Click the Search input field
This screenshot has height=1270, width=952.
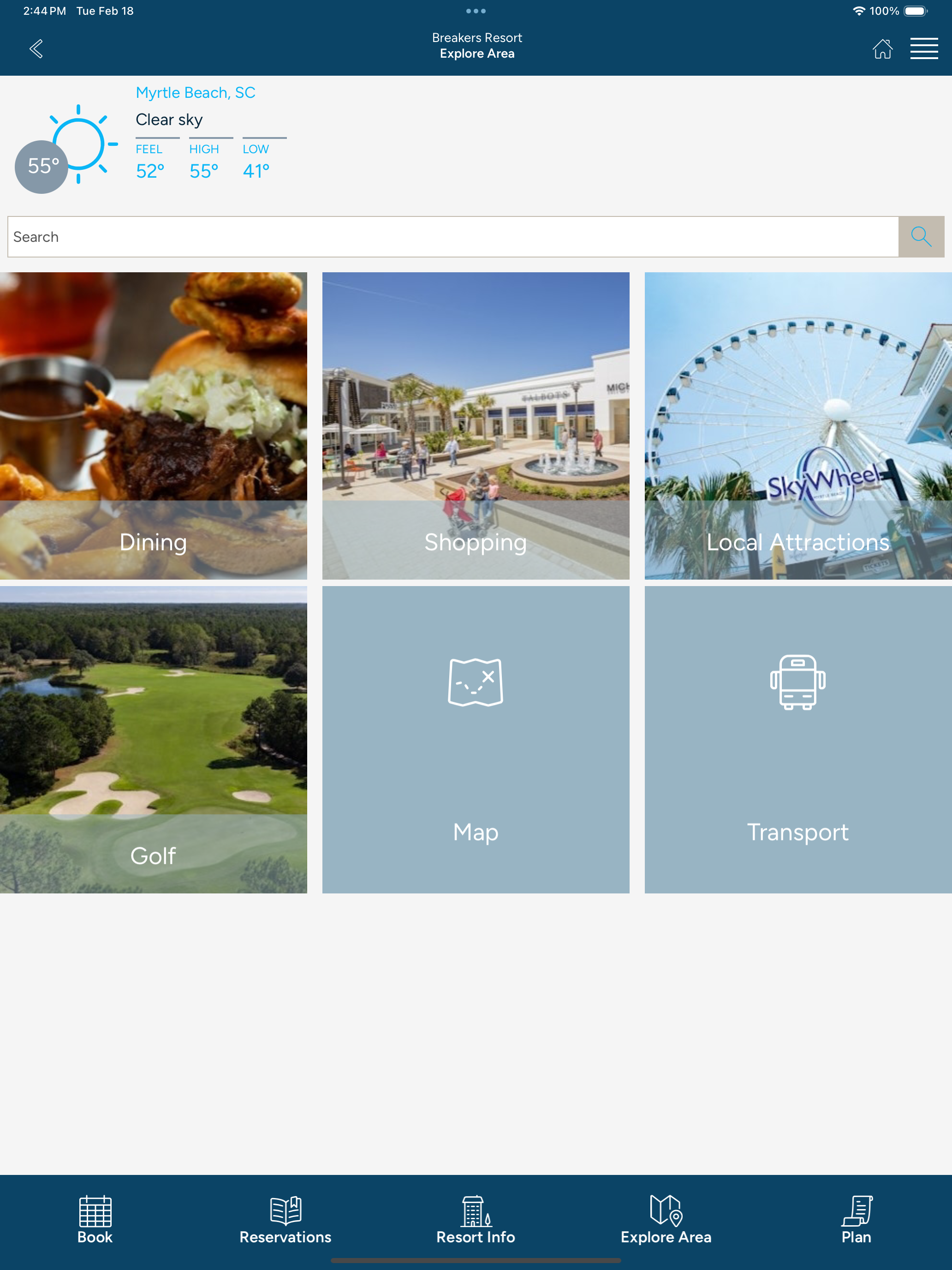point(453,237)
